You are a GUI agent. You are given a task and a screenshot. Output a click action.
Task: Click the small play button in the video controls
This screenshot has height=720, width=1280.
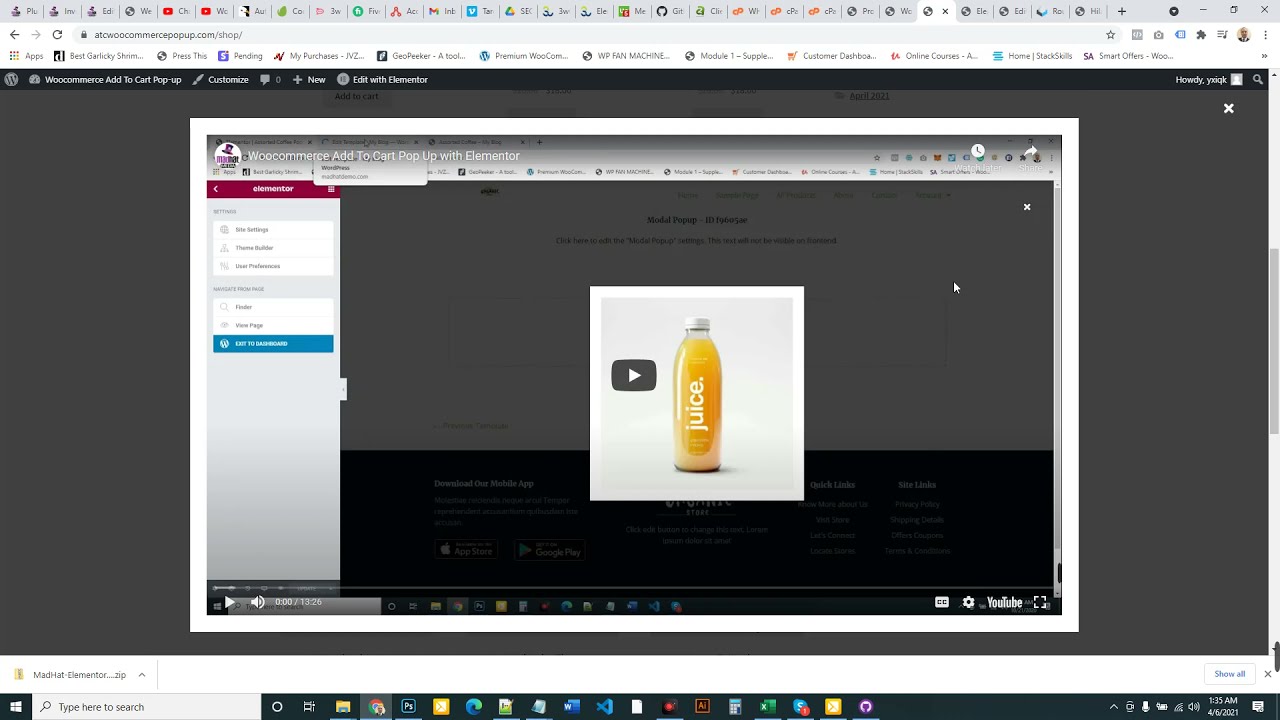tap(229, 602)
